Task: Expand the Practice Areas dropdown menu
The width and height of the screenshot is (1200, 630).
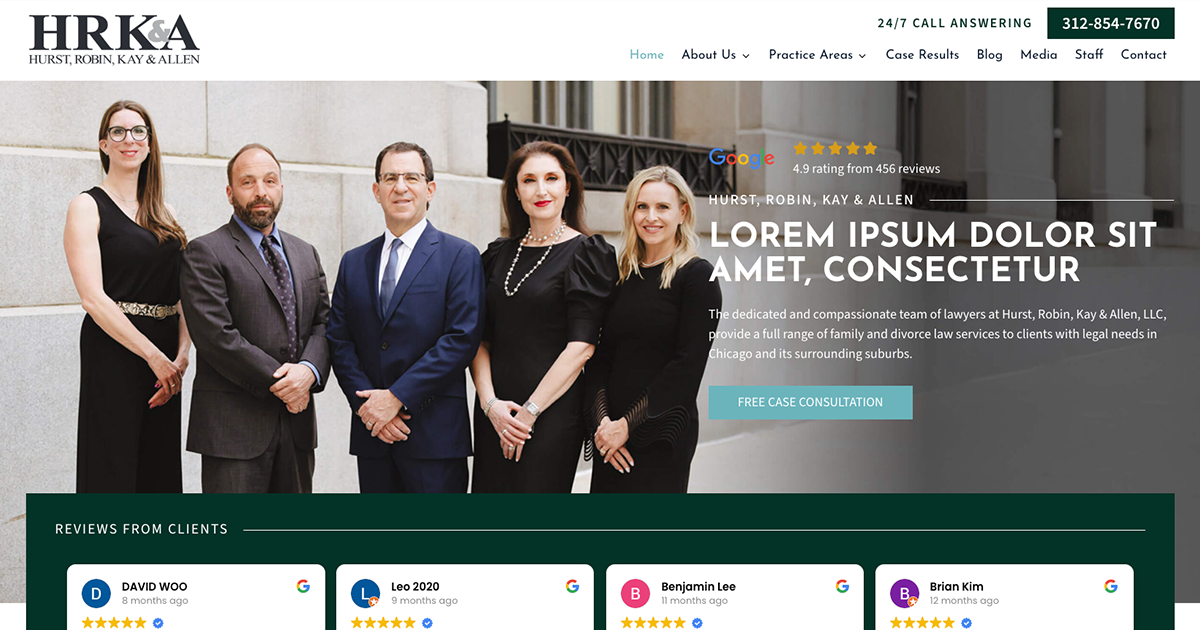Action: tap(818, 55)
